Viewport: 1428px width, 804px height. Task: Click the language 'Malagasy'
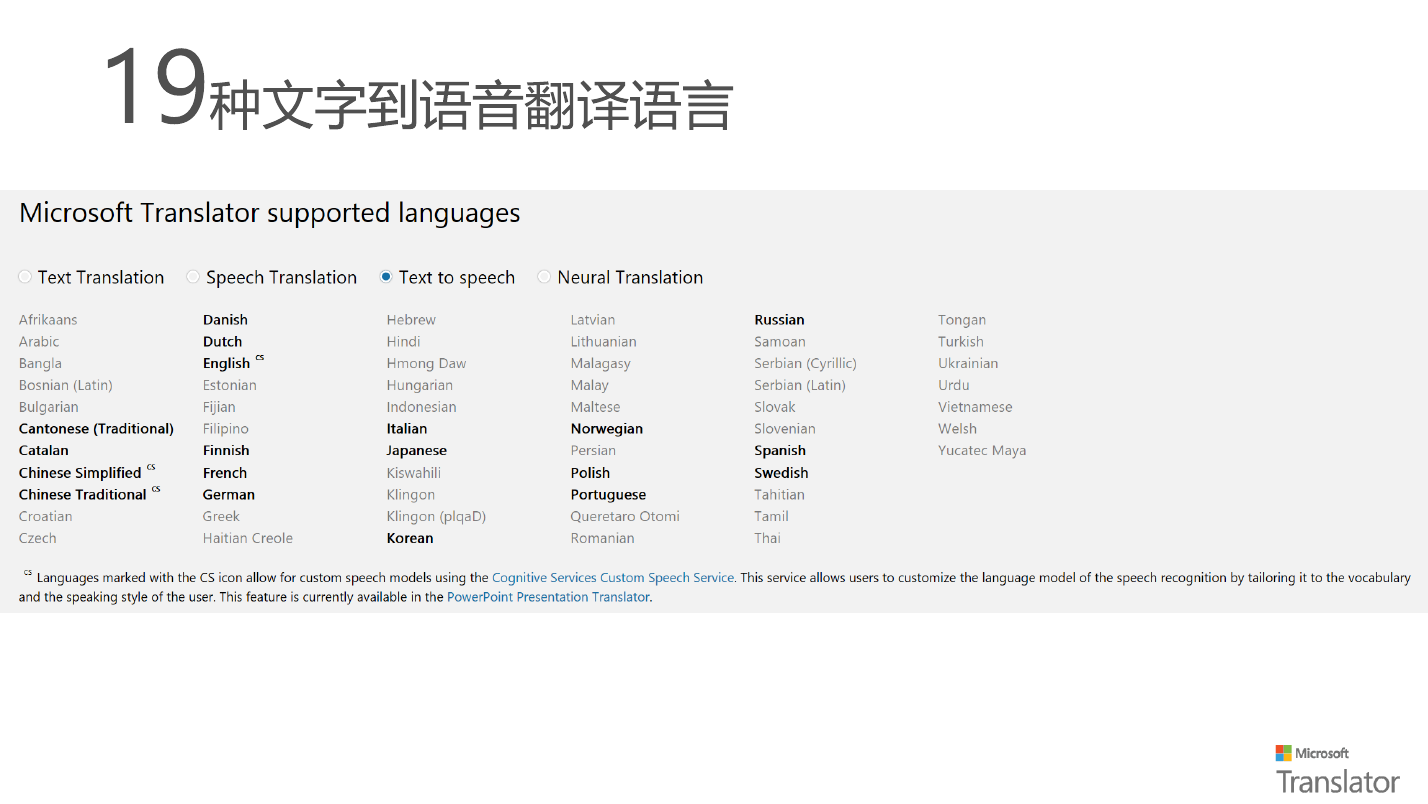point(601,364)
